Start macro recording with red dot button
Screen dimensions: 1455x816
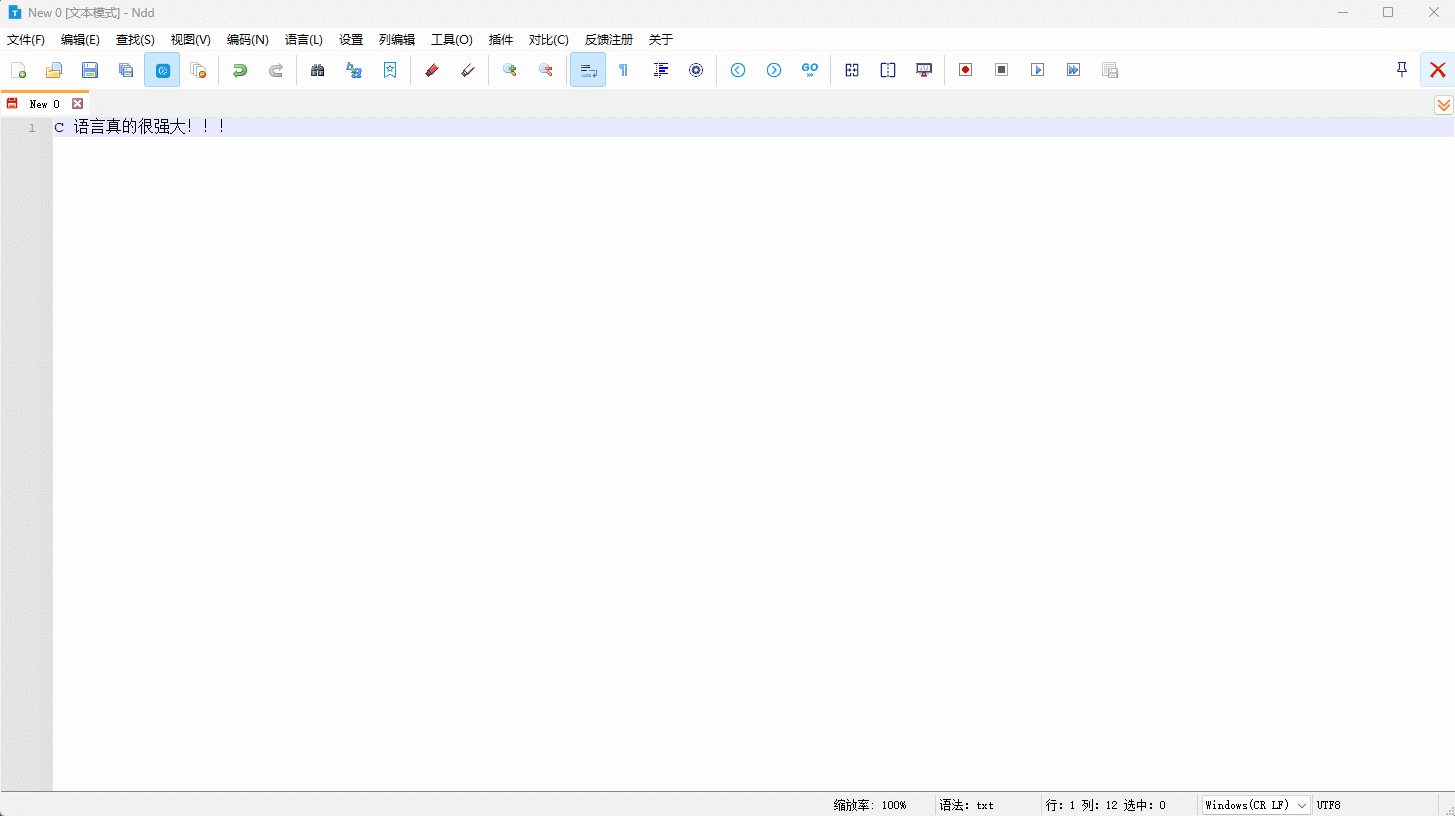[966, 70]
